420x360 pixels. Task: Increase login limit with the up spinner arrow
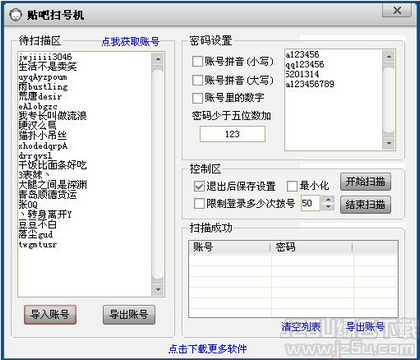pos(329,199)
